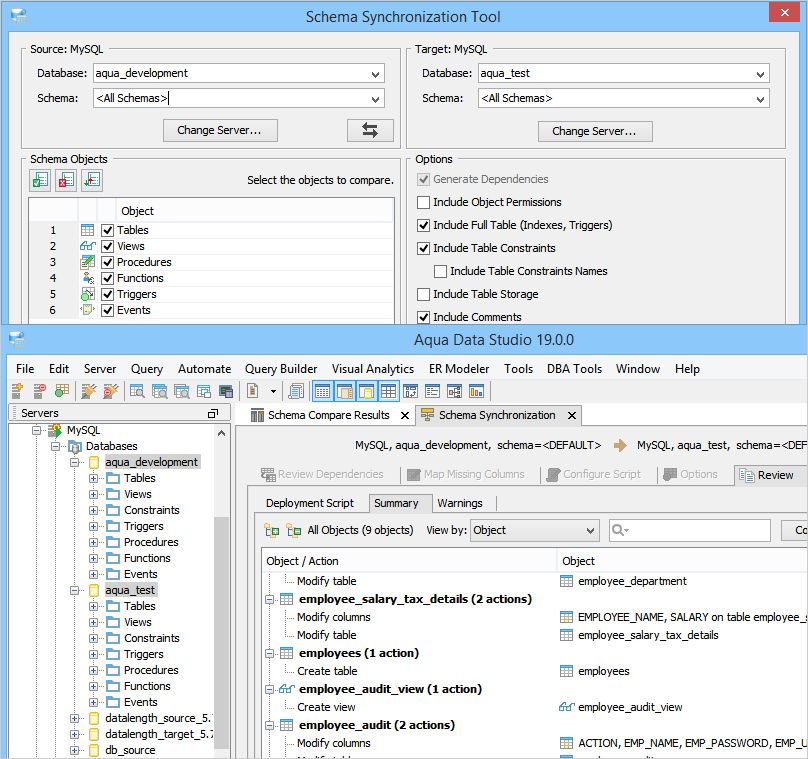Expand the db_source database node
The height and width of the screenshot is (759, 808).
75,750
